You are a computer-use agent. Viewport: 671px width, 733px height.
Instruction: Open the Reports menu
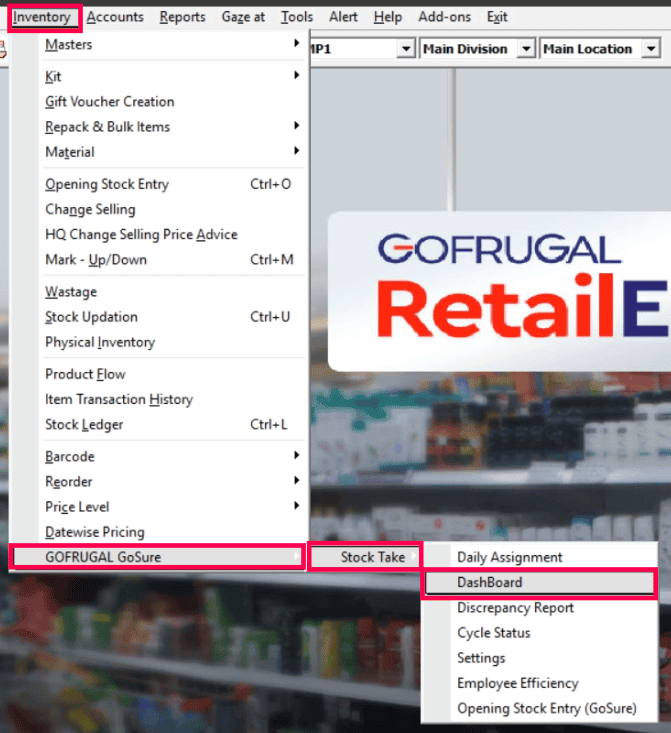(x=182, y=17)
